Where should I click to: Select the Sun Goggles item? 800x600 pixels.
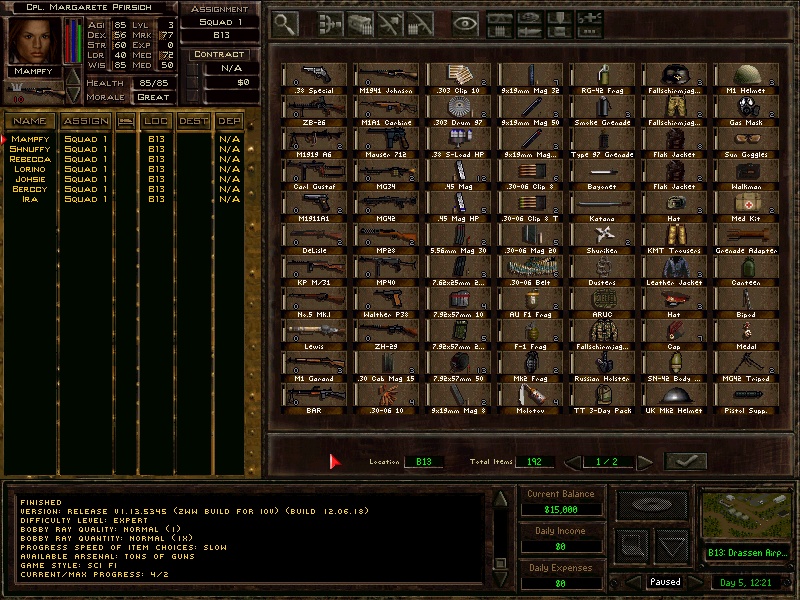(x=746, y=143)
